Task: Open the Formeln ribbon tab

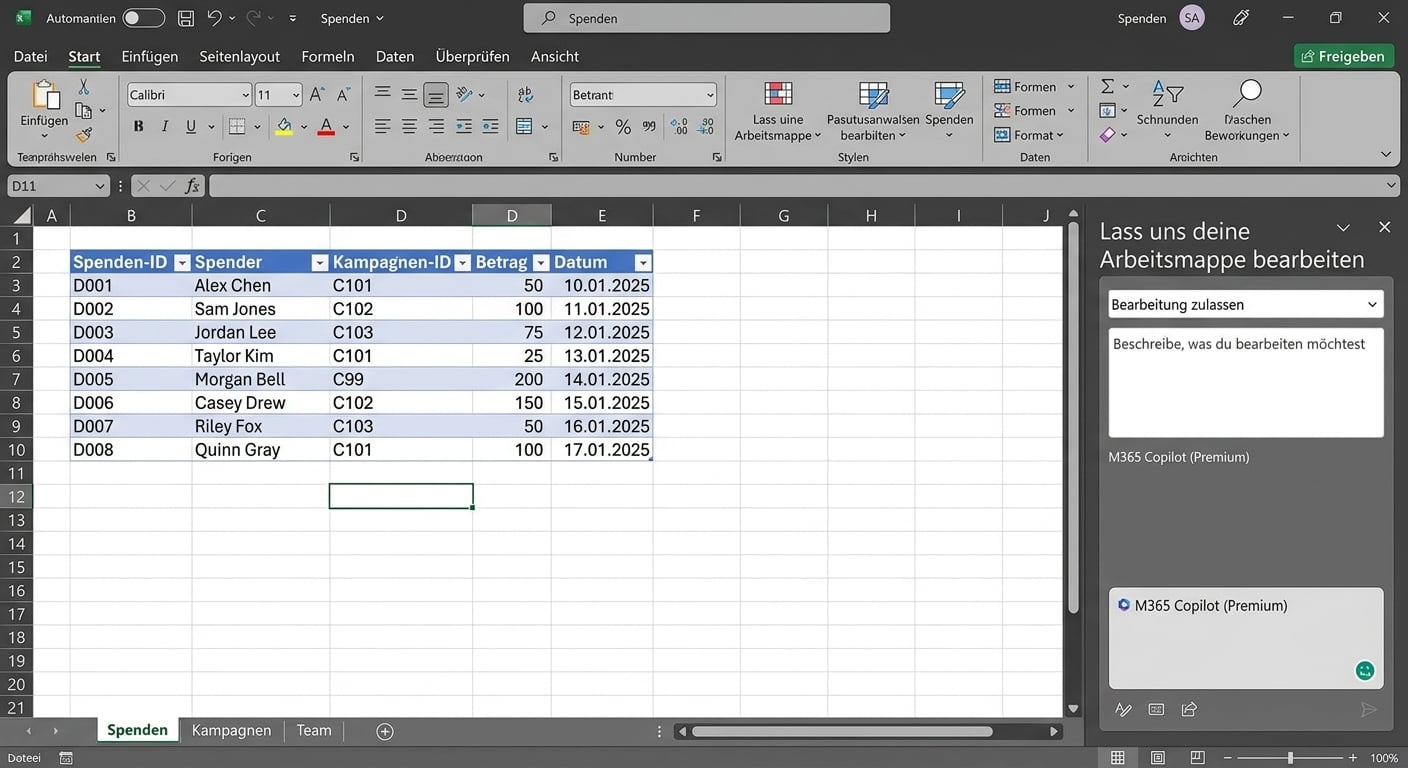Action: pos(328,57)
